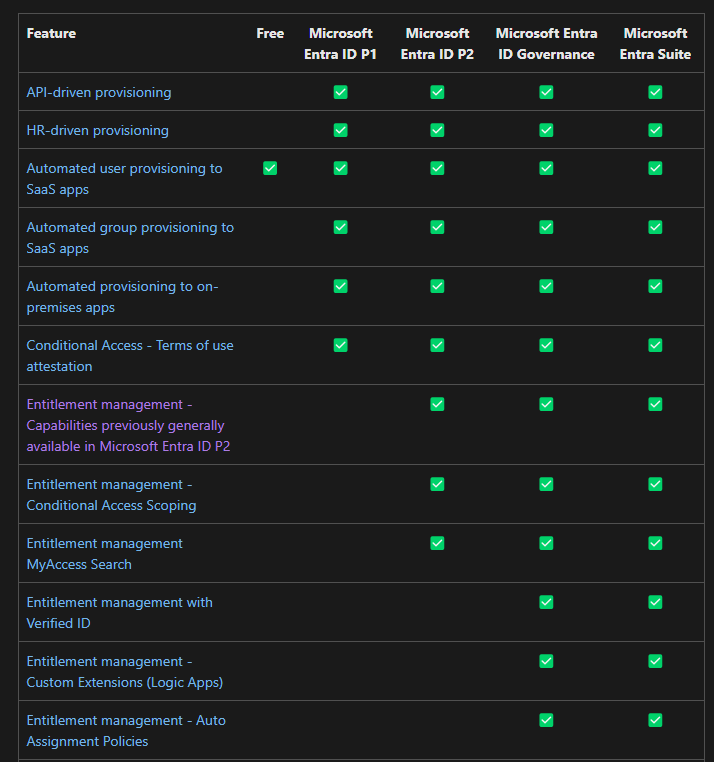Viewport: 714px width, 762px height.
Task: Open Entitlement management Custom Extensions (Logic Apps) link
Action: 125,672
